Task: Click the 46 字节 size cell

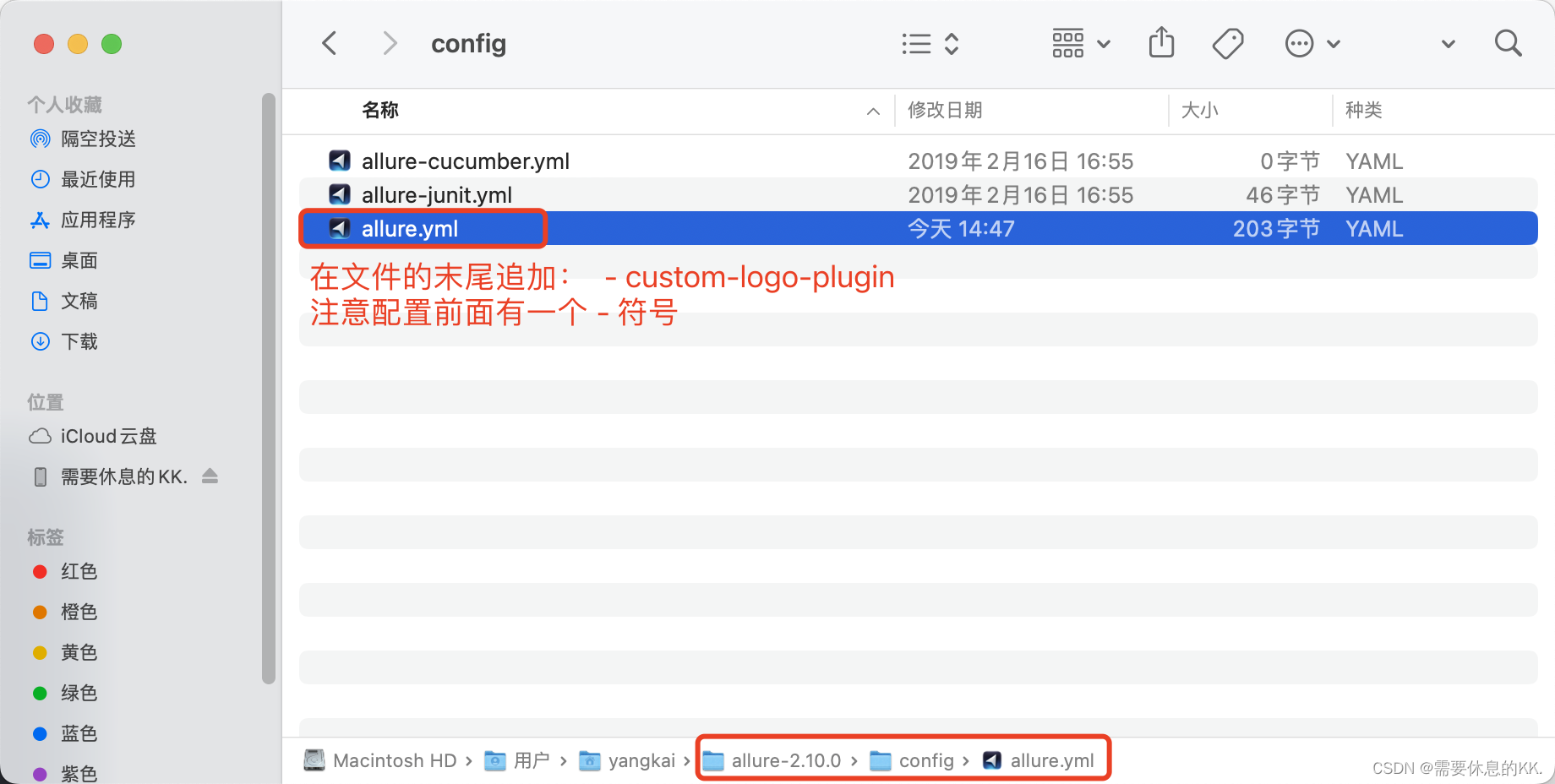Action: click(x=1283, y=195)
